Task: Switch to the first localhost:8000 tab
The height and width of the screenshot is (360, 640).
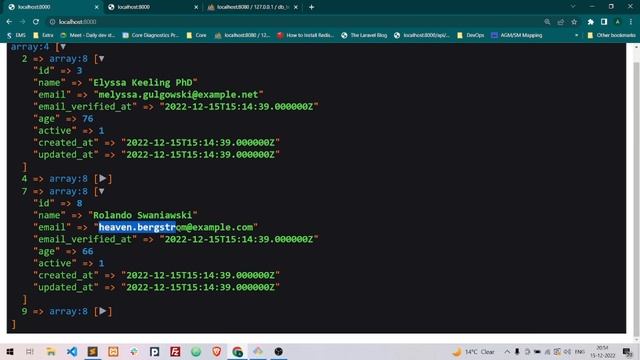Action: point(52,7)
